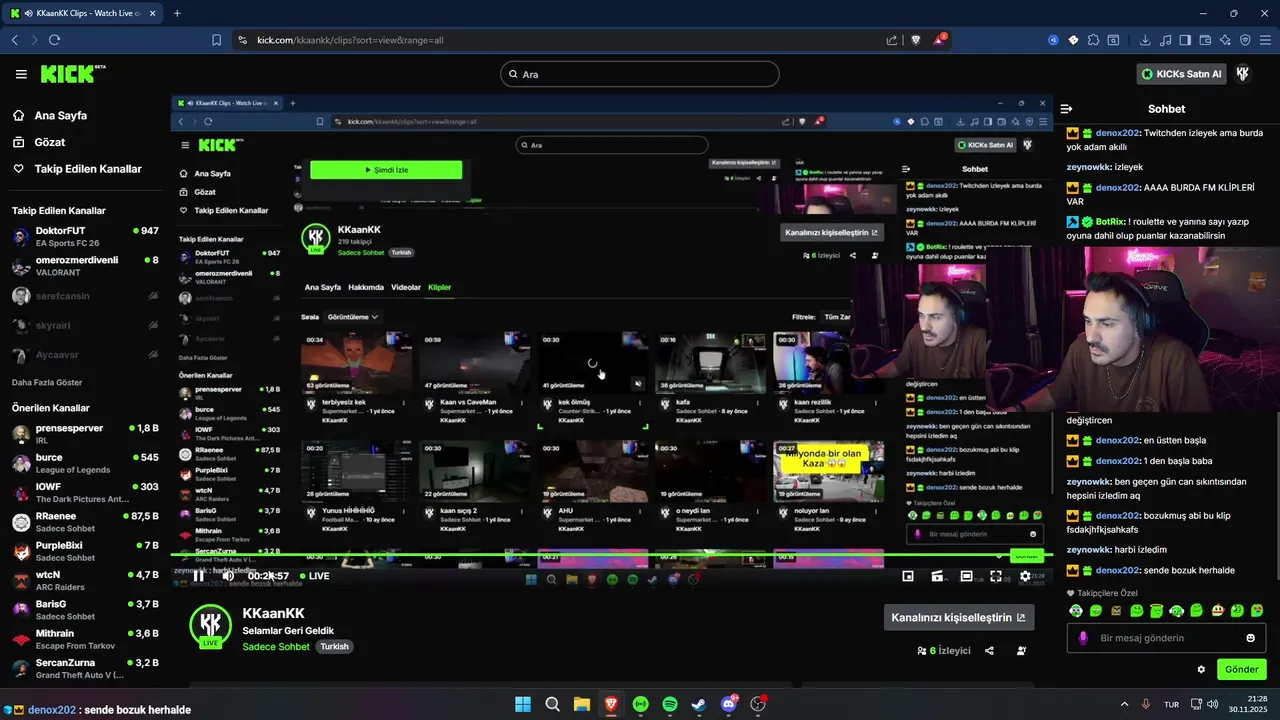Toggle theater mode in the player
Screen dimensions: 1280x720
(x=966, y=576)
